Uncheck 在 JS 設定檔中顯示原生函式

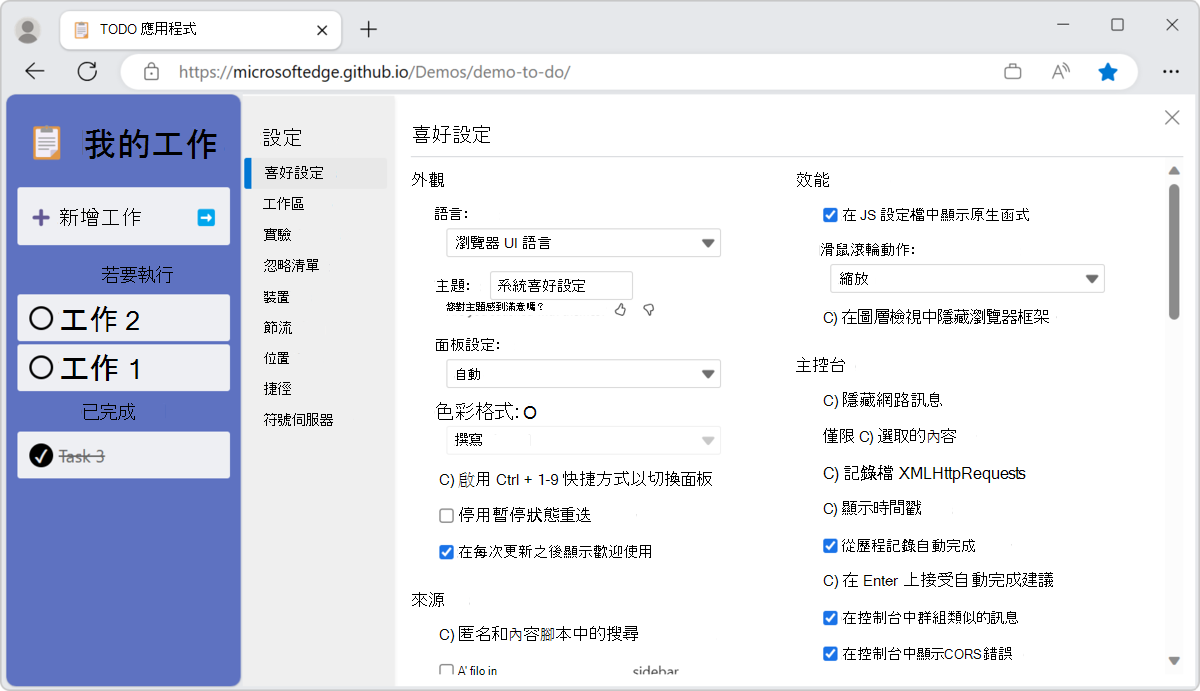[830, 215]
